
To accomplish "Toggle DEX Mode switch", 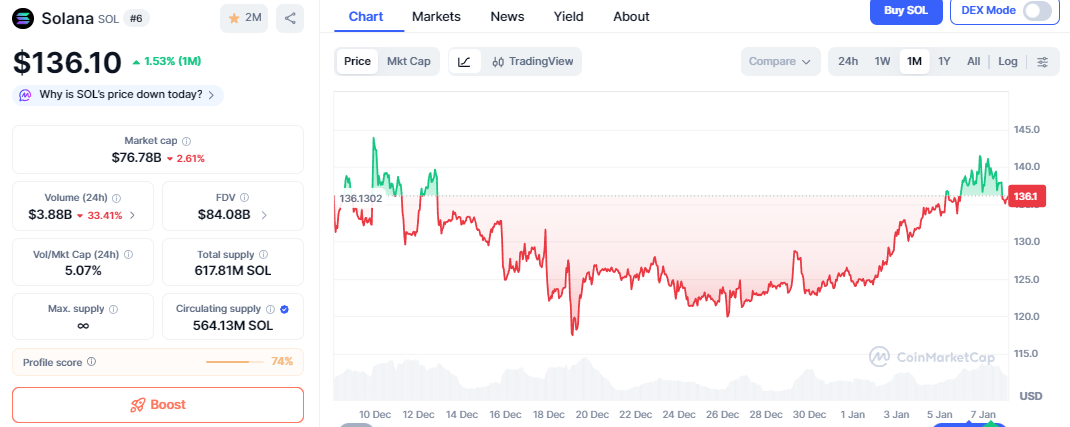I will [1037, 11].
